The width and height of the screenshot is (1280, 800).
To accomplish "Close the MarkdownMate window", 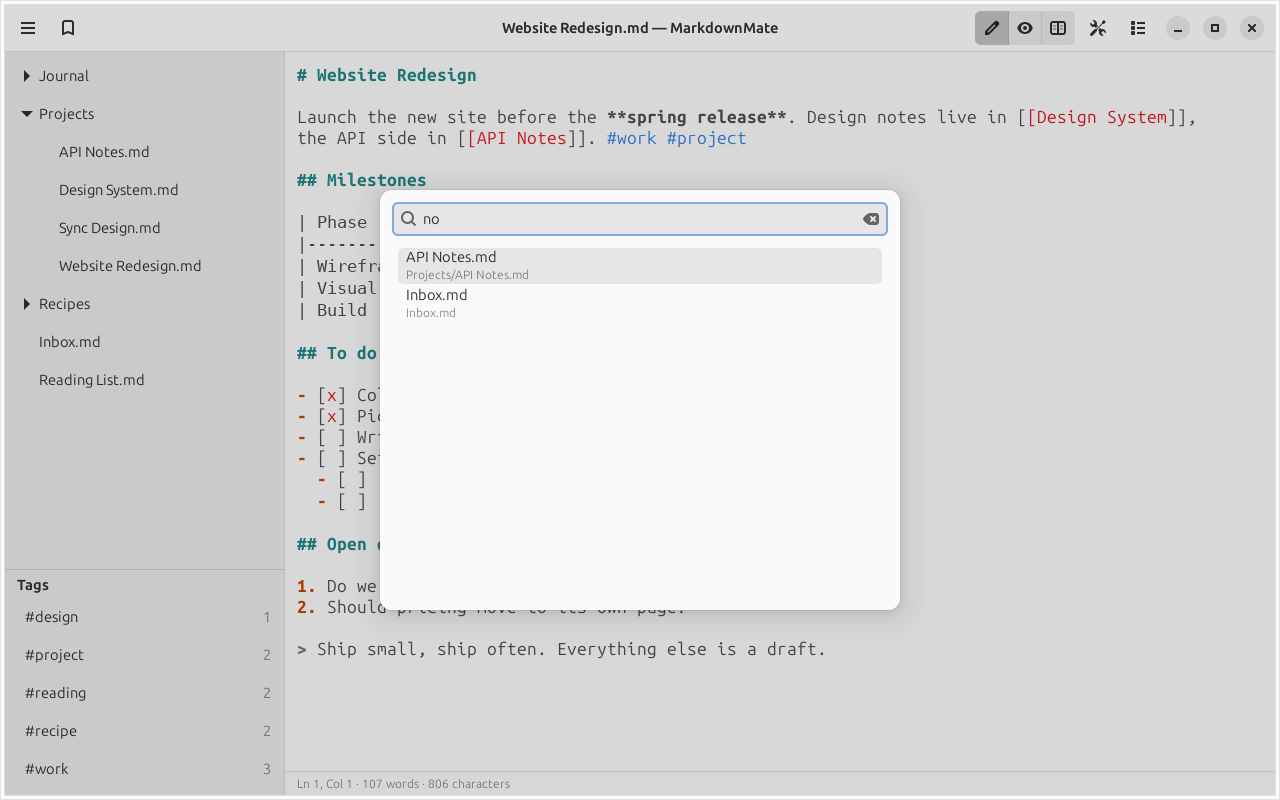I will click(1252, 28).
